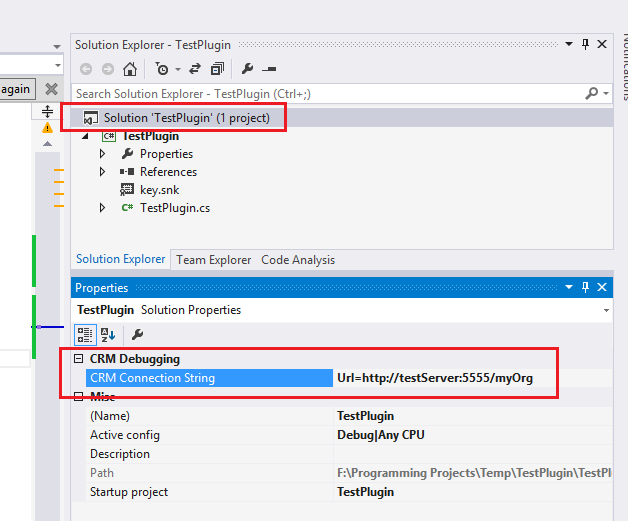
Task: Click the Preview Selected Items icon
Action: click(270, 69)
